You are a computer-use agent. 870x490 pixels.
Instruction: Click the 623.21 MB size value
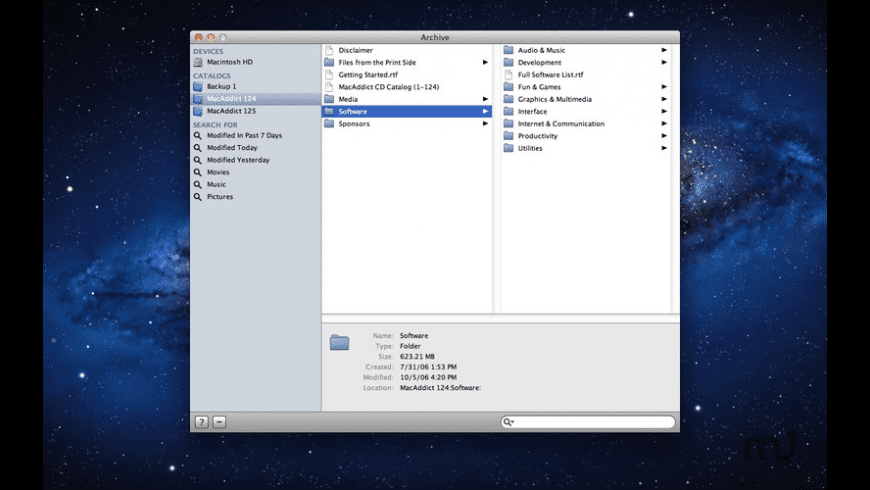(417, 356)
